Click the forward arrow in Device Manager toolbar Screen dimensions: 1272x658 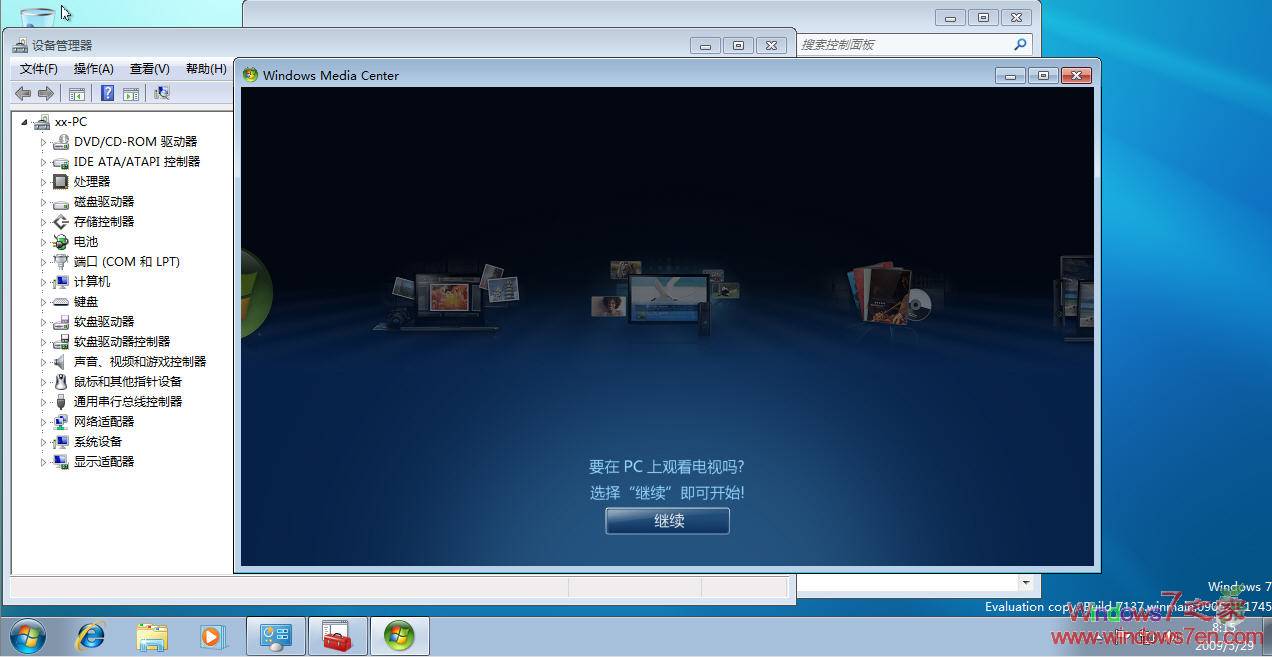46,93
